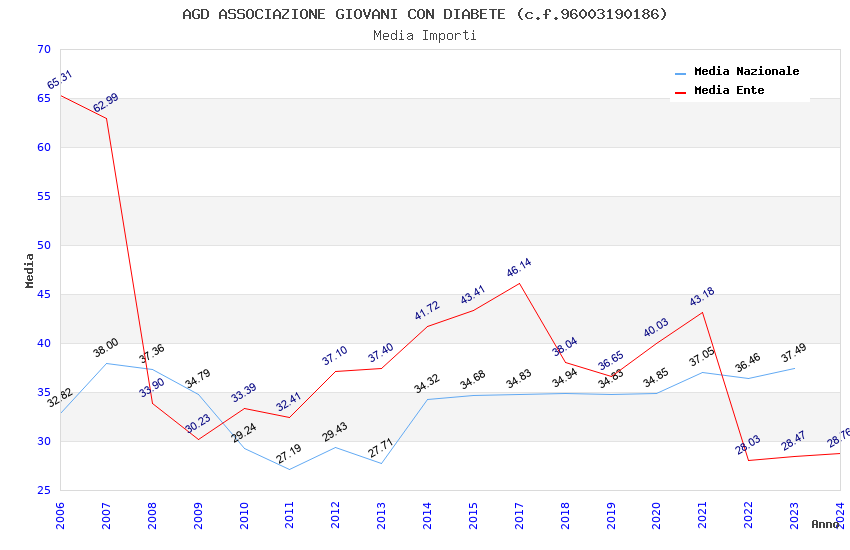Click the 27.71 national average label
850x550 pixels.
click(381, 448)
